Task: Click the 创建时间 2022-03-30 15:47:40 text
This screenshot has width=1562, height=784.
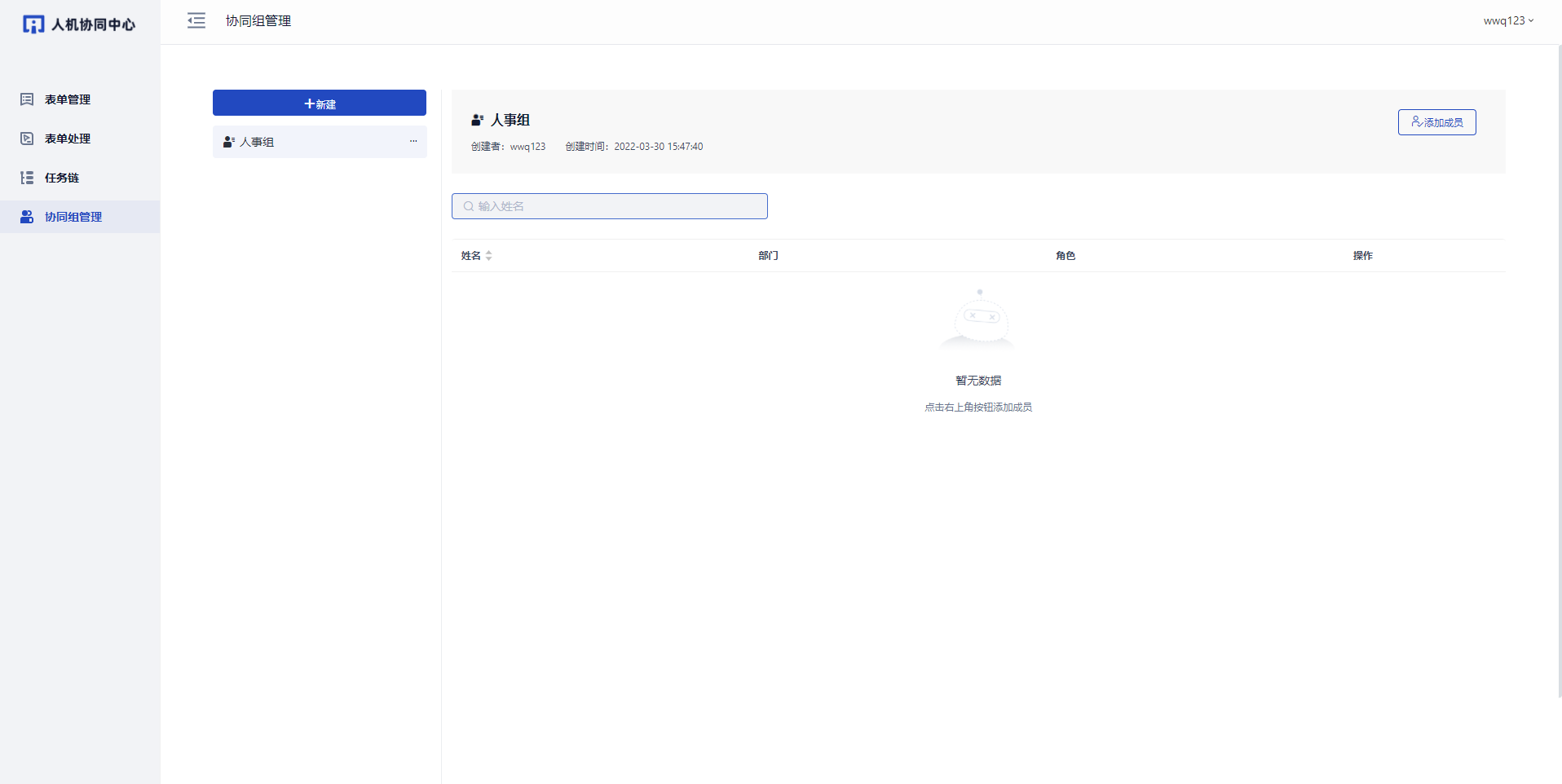Action: (x=634, y=147)
